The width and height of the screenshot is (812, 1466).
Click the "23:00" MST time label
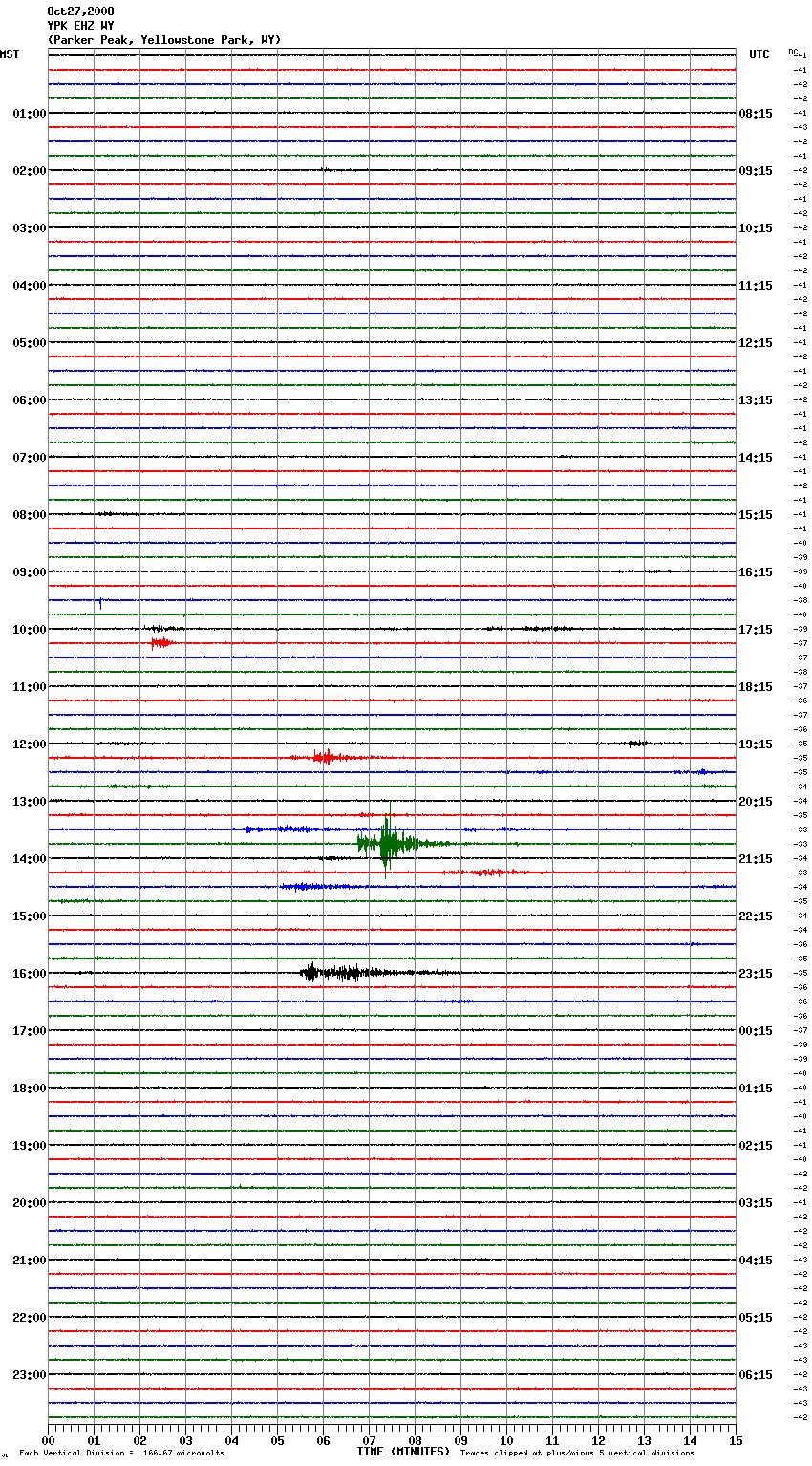(x=30, y=1375)
